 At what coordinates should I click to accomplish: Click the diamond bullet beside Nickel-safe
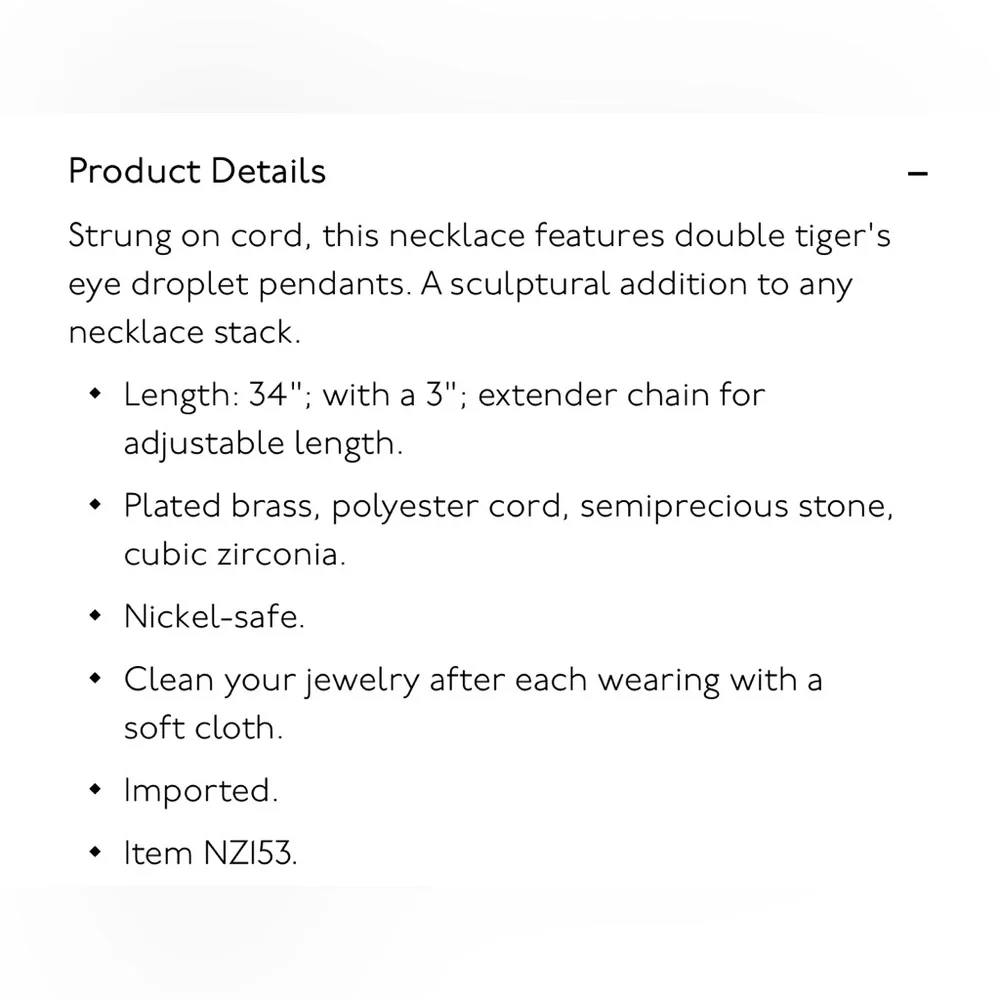coord(96,615)
